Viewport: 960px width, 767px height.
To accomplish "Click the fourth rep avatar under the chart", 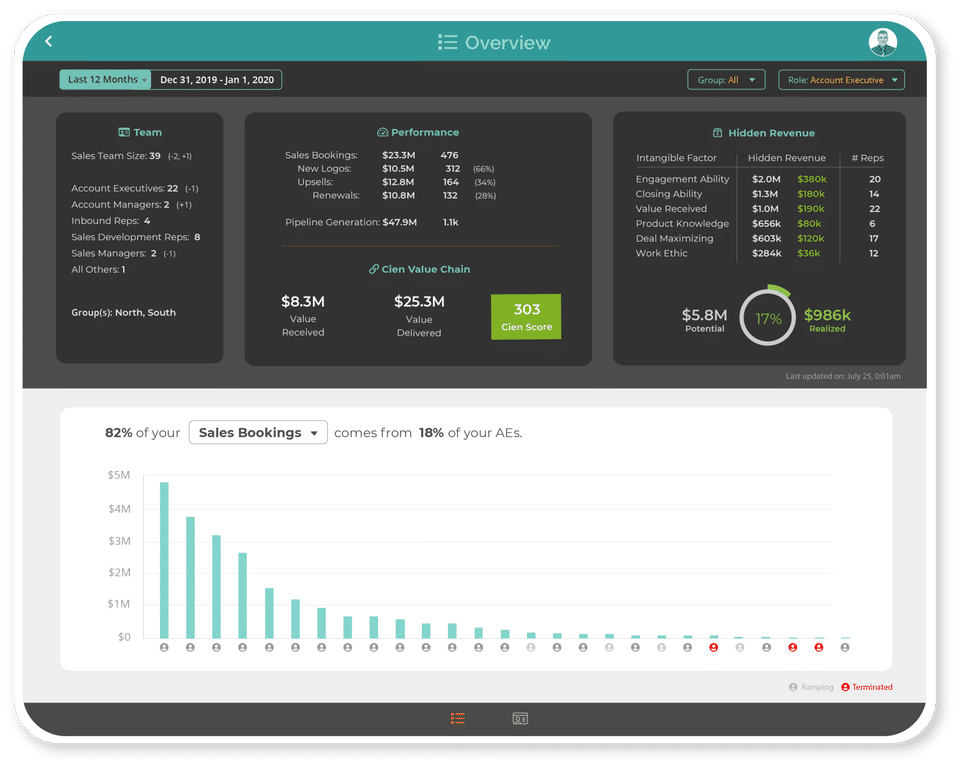I will [242, 647].
